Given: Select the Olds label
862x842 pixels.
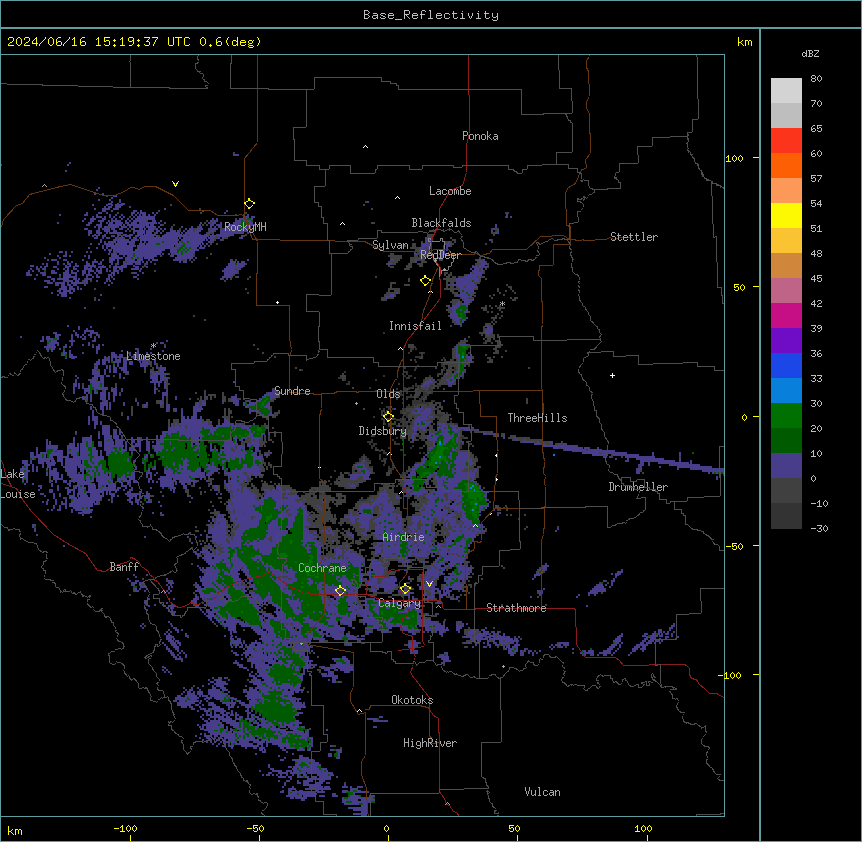Looking at the screenshot, I should 388,394.
